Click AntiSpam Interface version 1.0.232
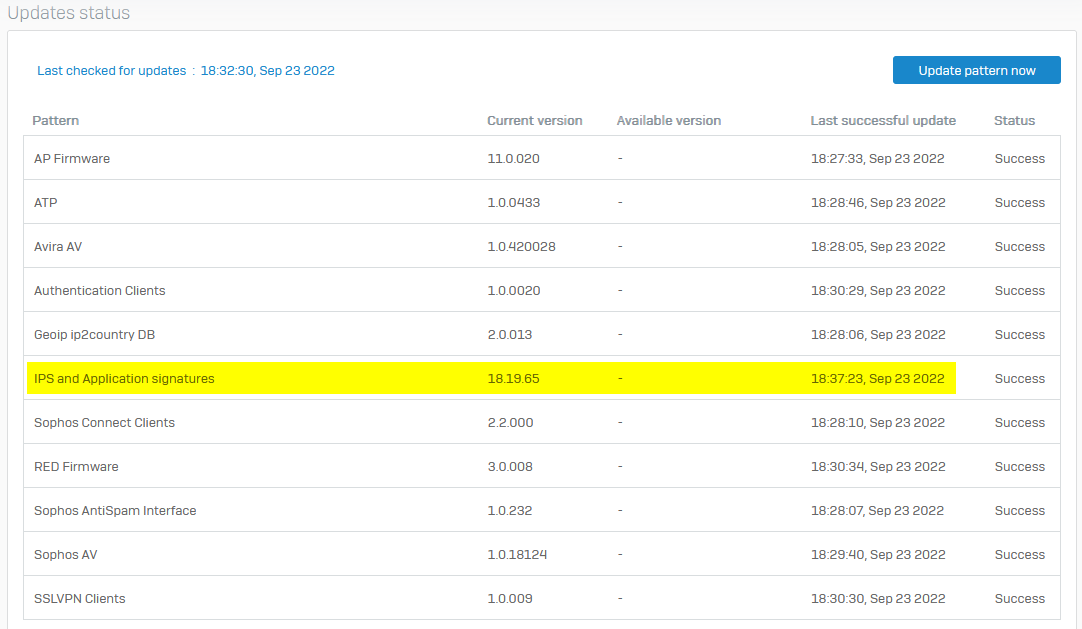 tap(509, 511)
